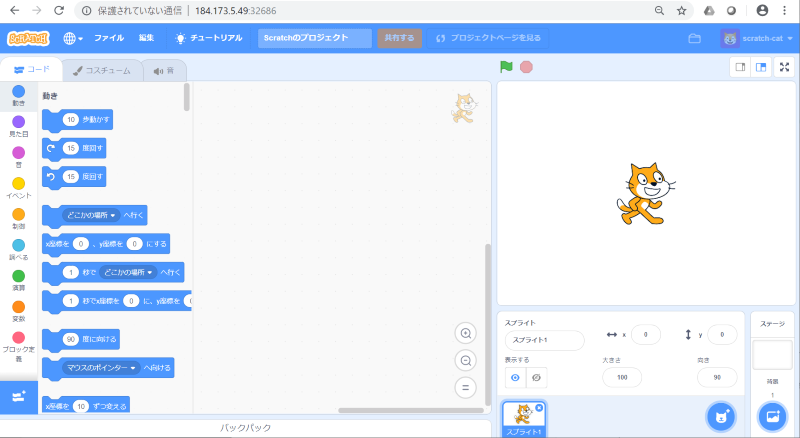Show the sprite with eye icon
The width and height of the screenshot is (800, 438).
tap(515, 378)
